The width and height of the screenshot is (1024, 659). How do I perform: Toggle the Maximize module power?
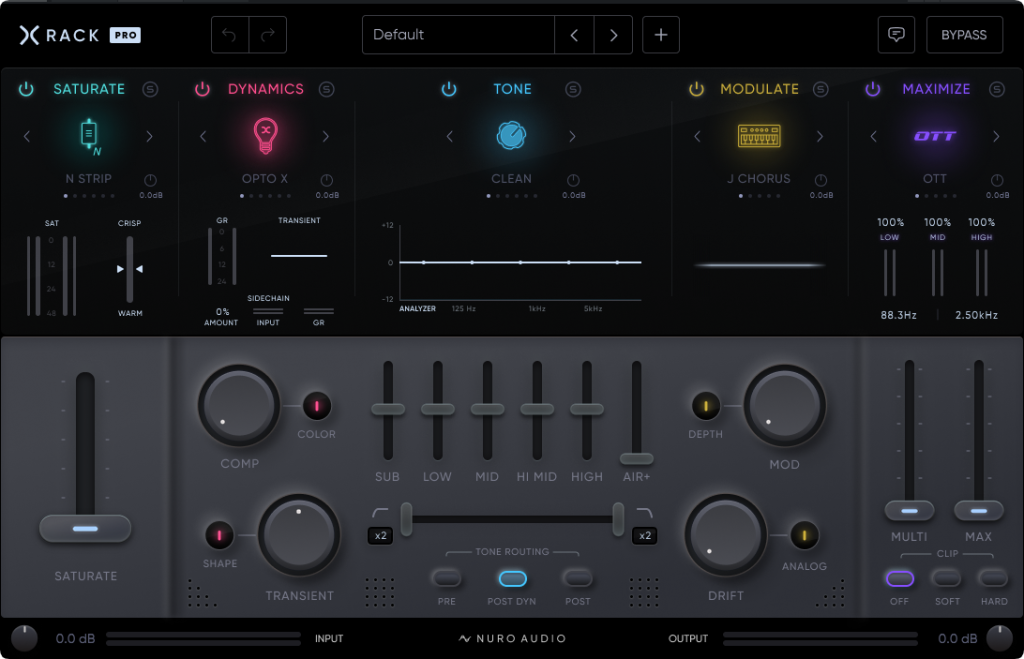(872, 89)
